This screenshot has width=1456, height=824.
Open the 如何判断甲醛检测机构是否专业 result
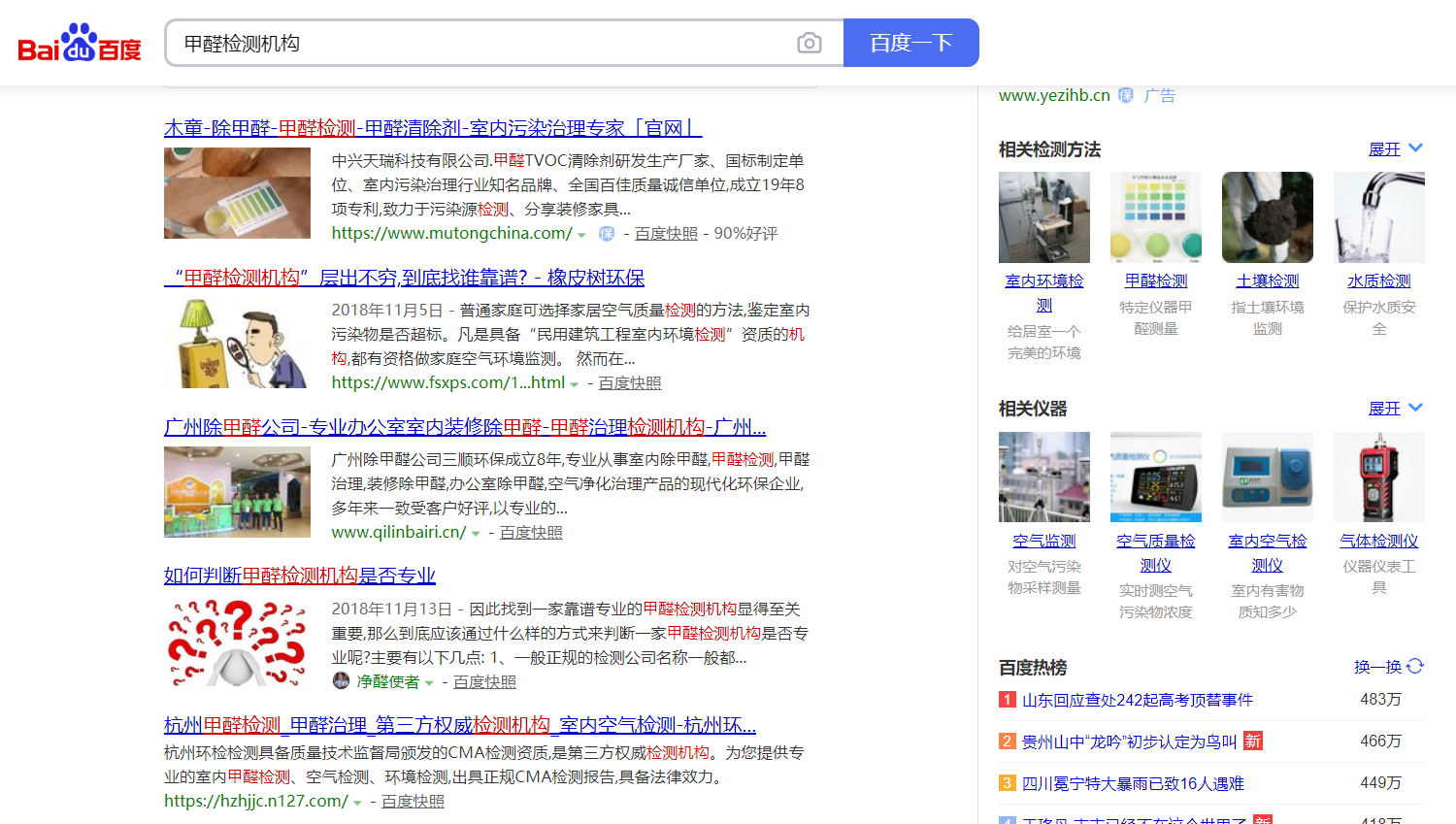(298, 575)
